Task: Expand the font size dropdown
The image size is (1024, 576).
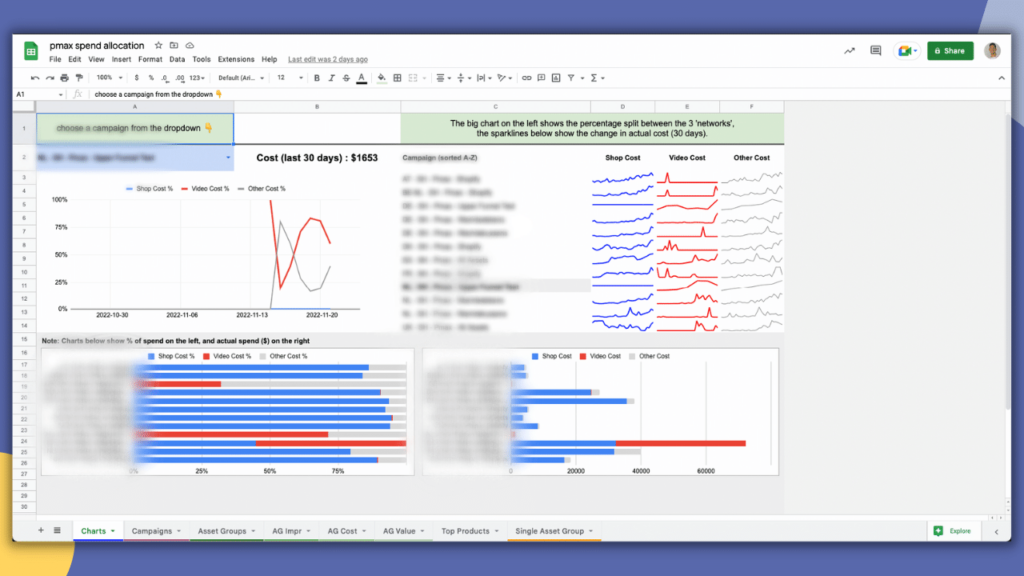Action: coord(289,78)
